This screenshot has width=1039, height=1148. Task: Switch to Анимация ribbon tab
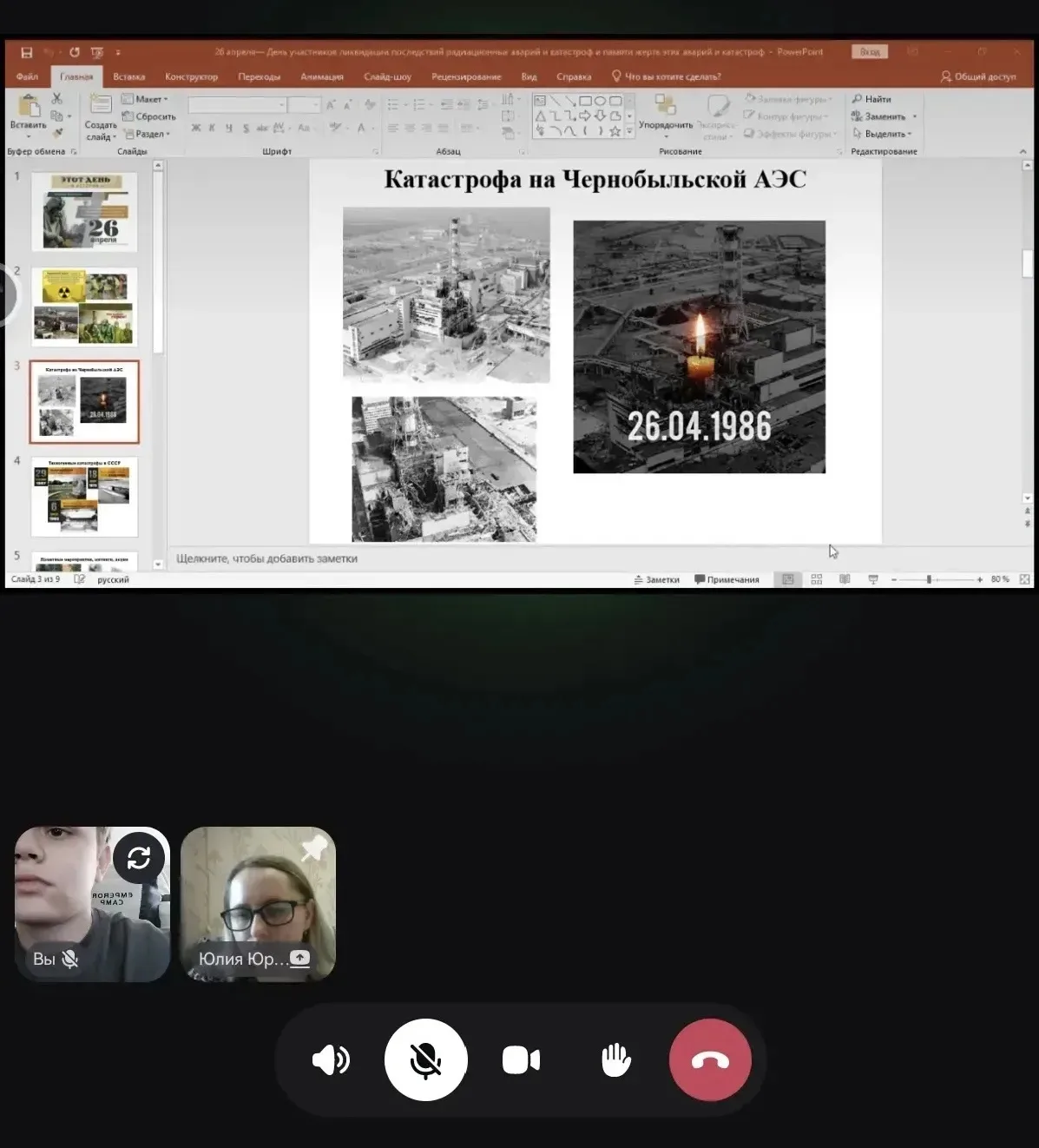click(x=322, y=76)
